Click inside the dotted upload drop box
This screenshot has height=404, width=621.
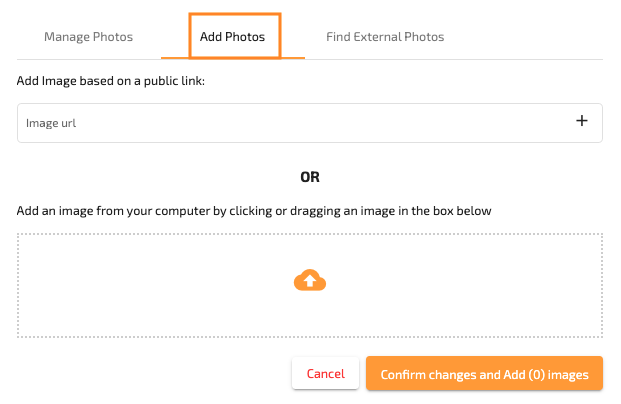pyautogui.click(x=310, y=286)
